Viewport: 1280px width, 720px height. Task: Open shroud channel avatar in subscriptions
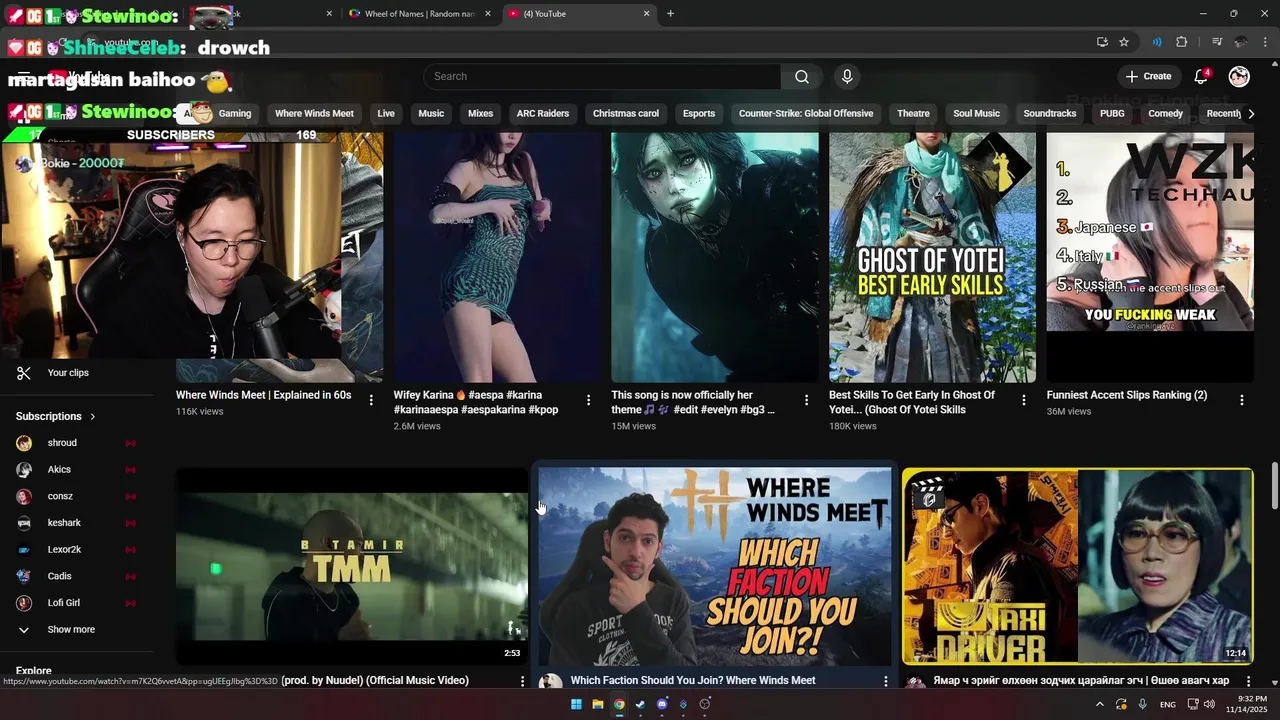(x=24, y=443)
